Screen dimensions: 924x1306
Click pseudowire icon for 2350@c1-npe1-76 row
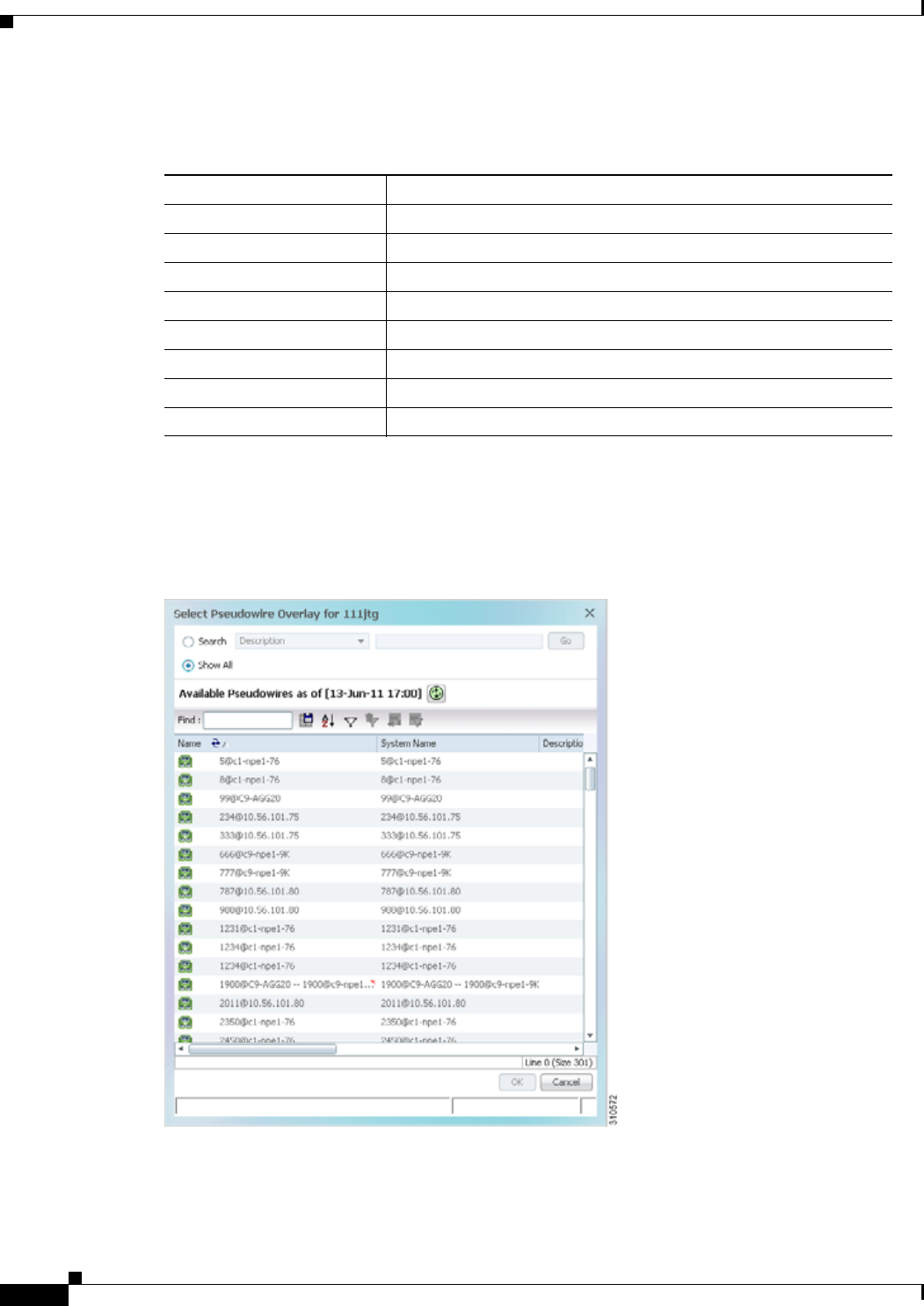coord(186,1022)
